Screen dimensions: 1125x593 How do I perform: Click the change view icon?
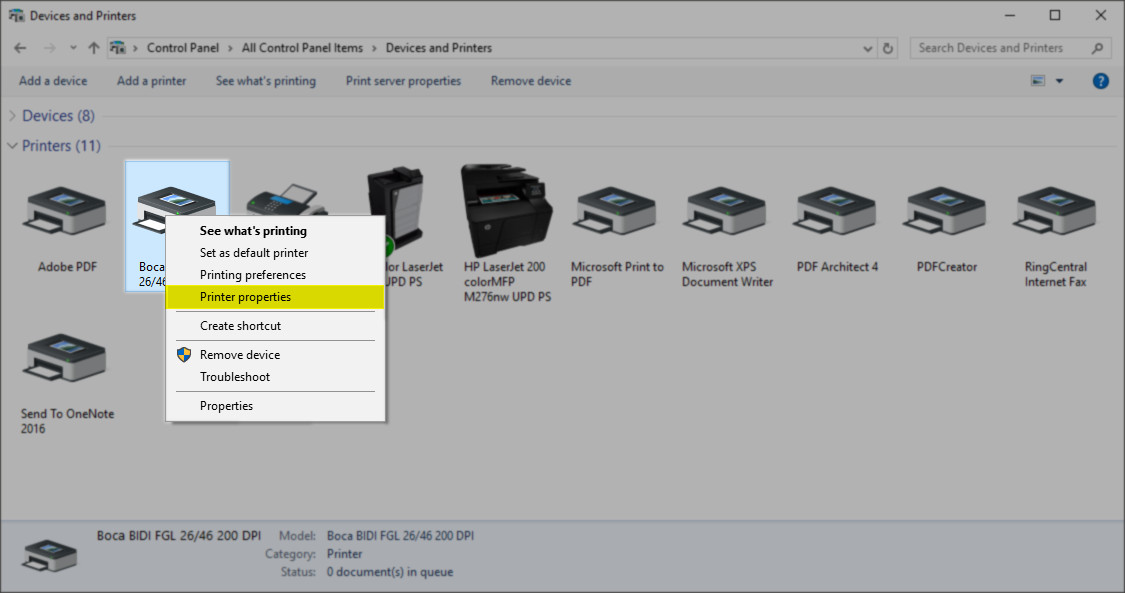(1038, 81)
